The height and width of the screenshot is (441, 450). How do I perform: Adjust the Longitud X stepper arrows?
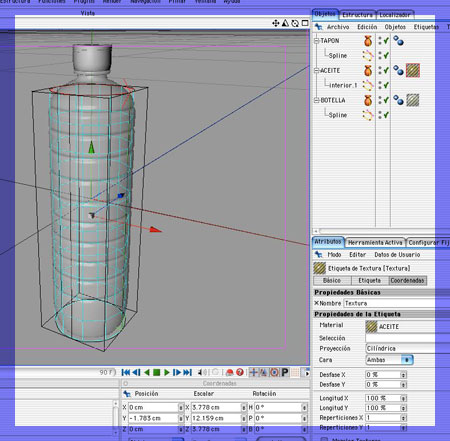[403, 398]
